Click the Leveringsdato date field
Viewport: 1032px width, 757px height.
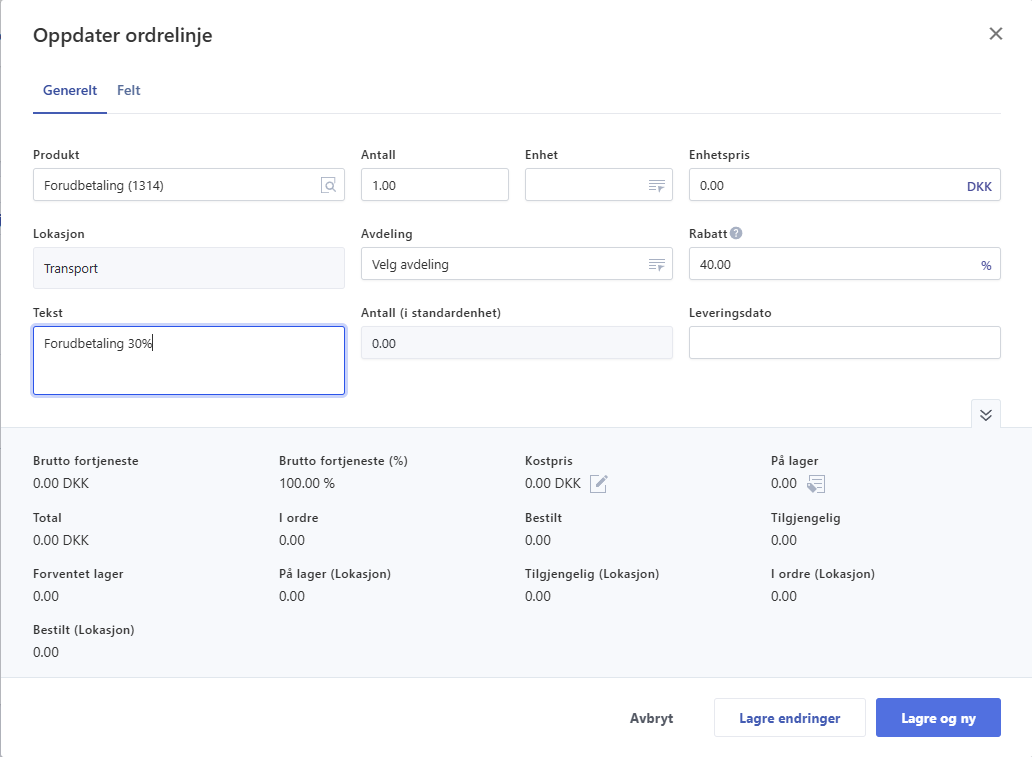(844, 343)
